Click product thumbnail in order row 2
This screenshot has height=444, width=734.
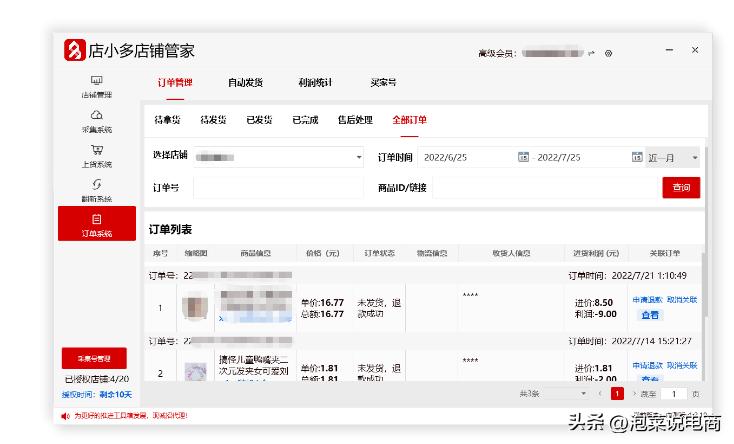point(195,372)
